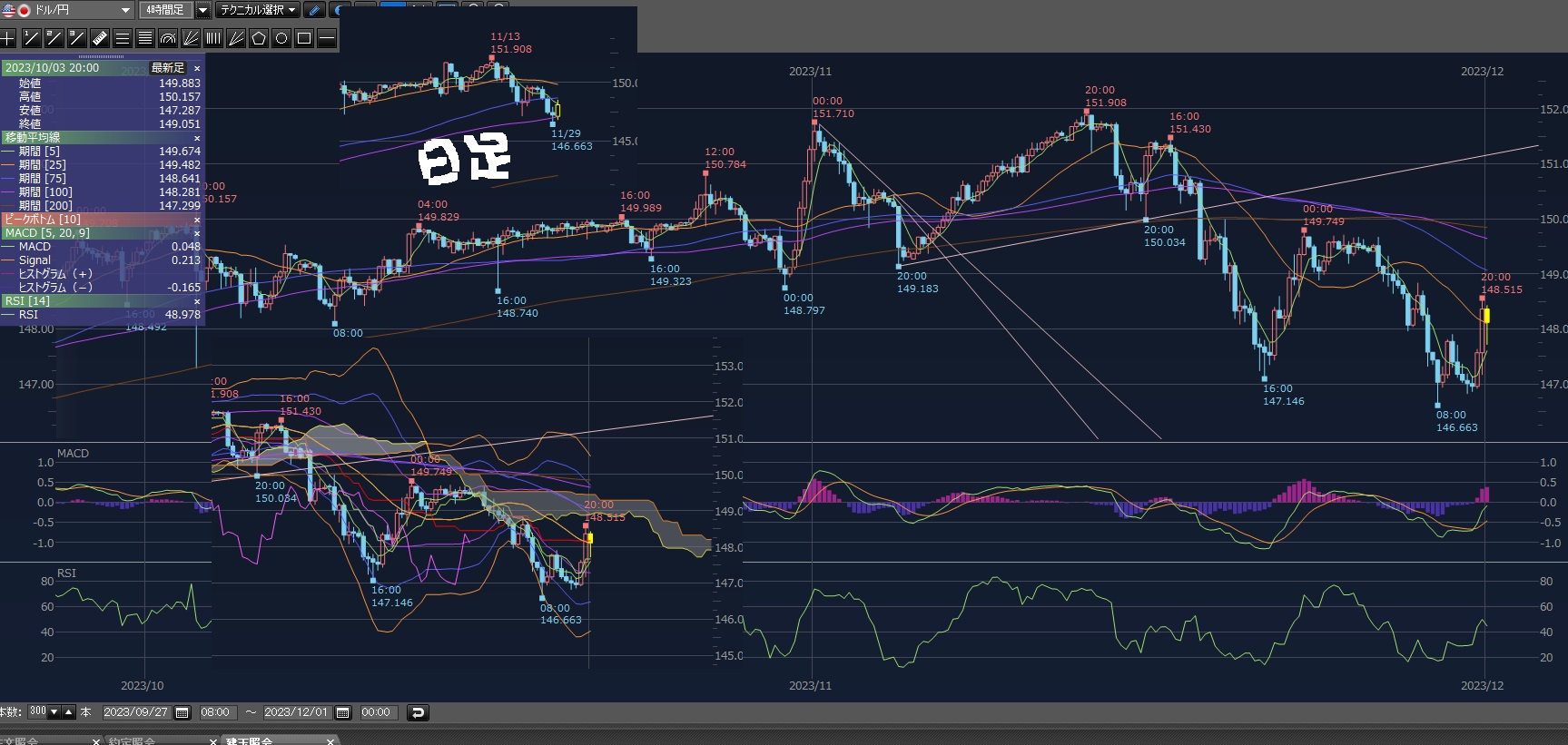Click the ヒストグラム (+) legend row
Screen dimensions: 1568x745
pos(102,274)
